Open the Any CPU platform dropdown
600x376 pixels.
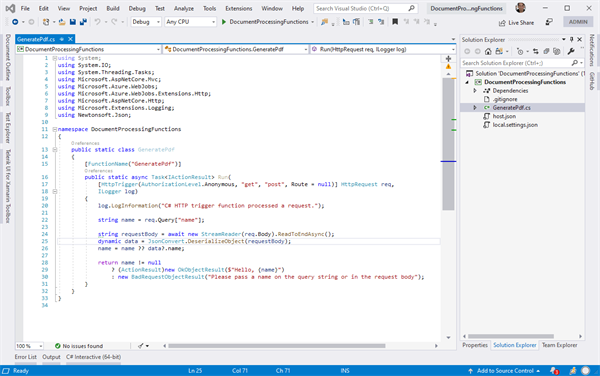(191, 22)
